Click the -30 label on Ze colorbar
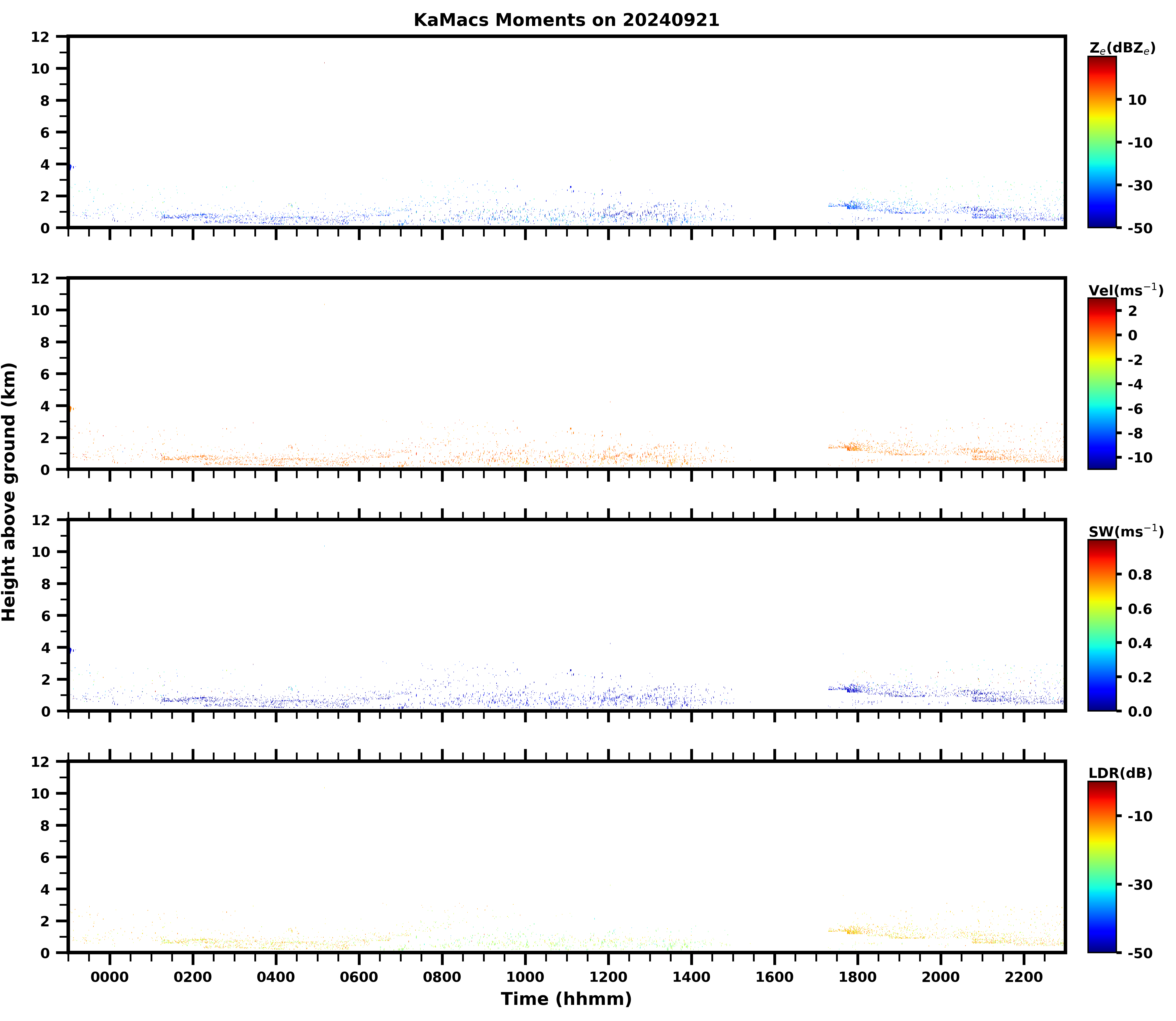The height and width of the screenshot is (1021, 1176). (1139, 185)
